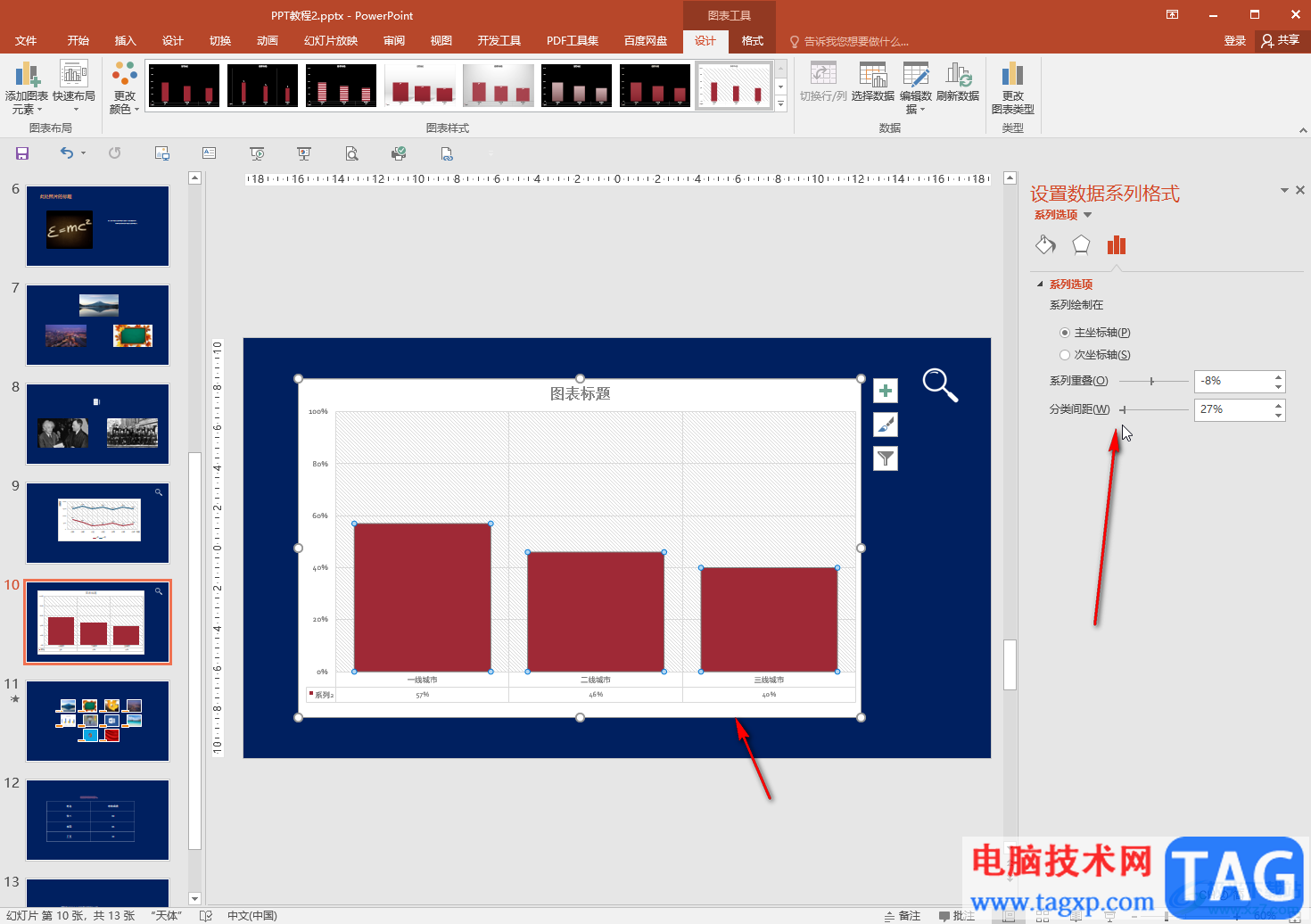This screenshot has height=924, width=1311.
Task: Decrease Gap Width value with down arrow
Action: point(1278,415)
